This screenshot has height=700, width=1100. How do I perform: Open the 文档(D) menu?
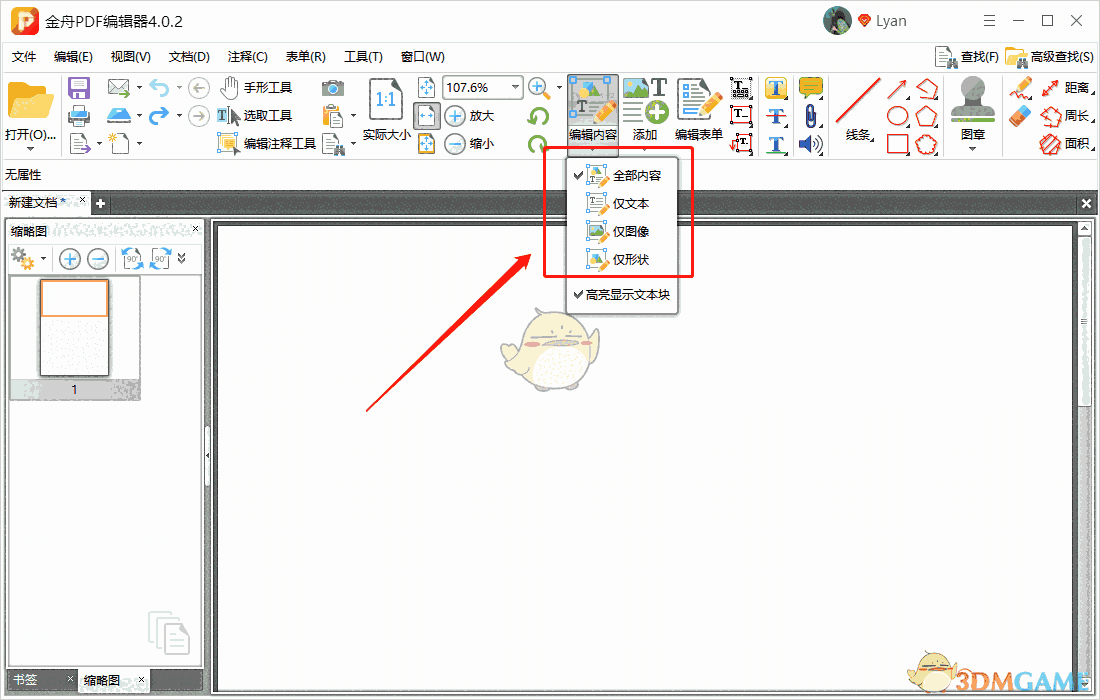(188, 56)
